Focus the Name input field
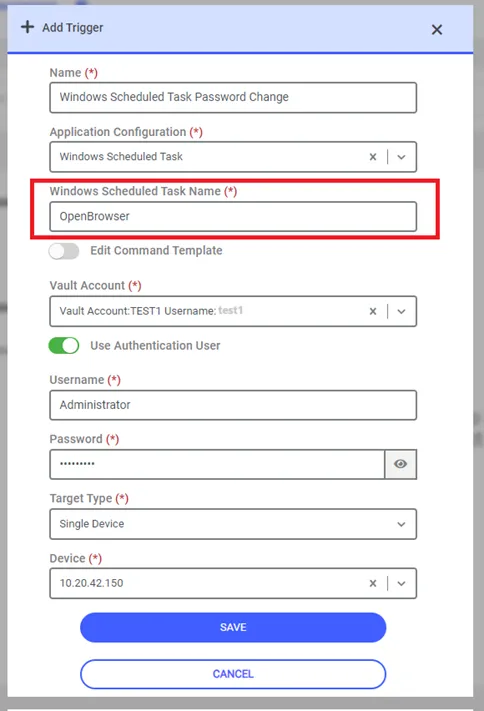Image resolution: width=484 pixels, height=711 pixels. [x=233, y=97]
